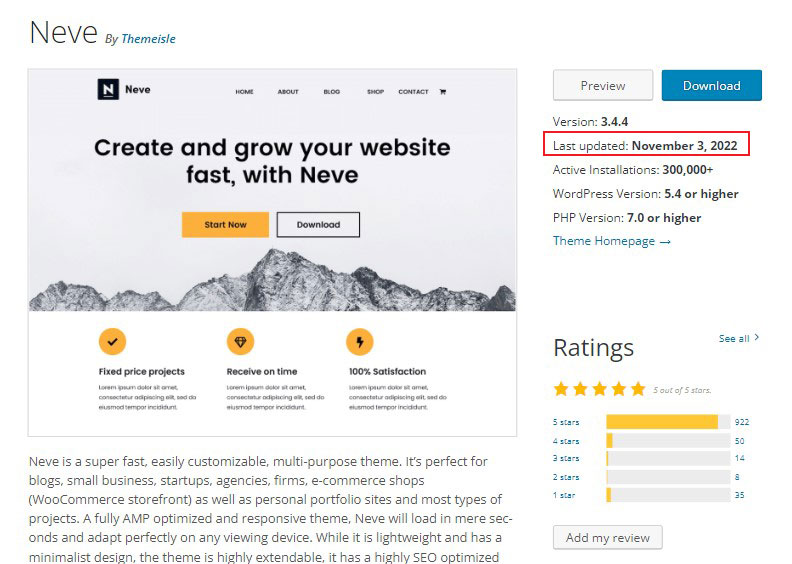The image size is (792, 564).
Task: Open the 1 star reviews link
Action: [564, 495]
